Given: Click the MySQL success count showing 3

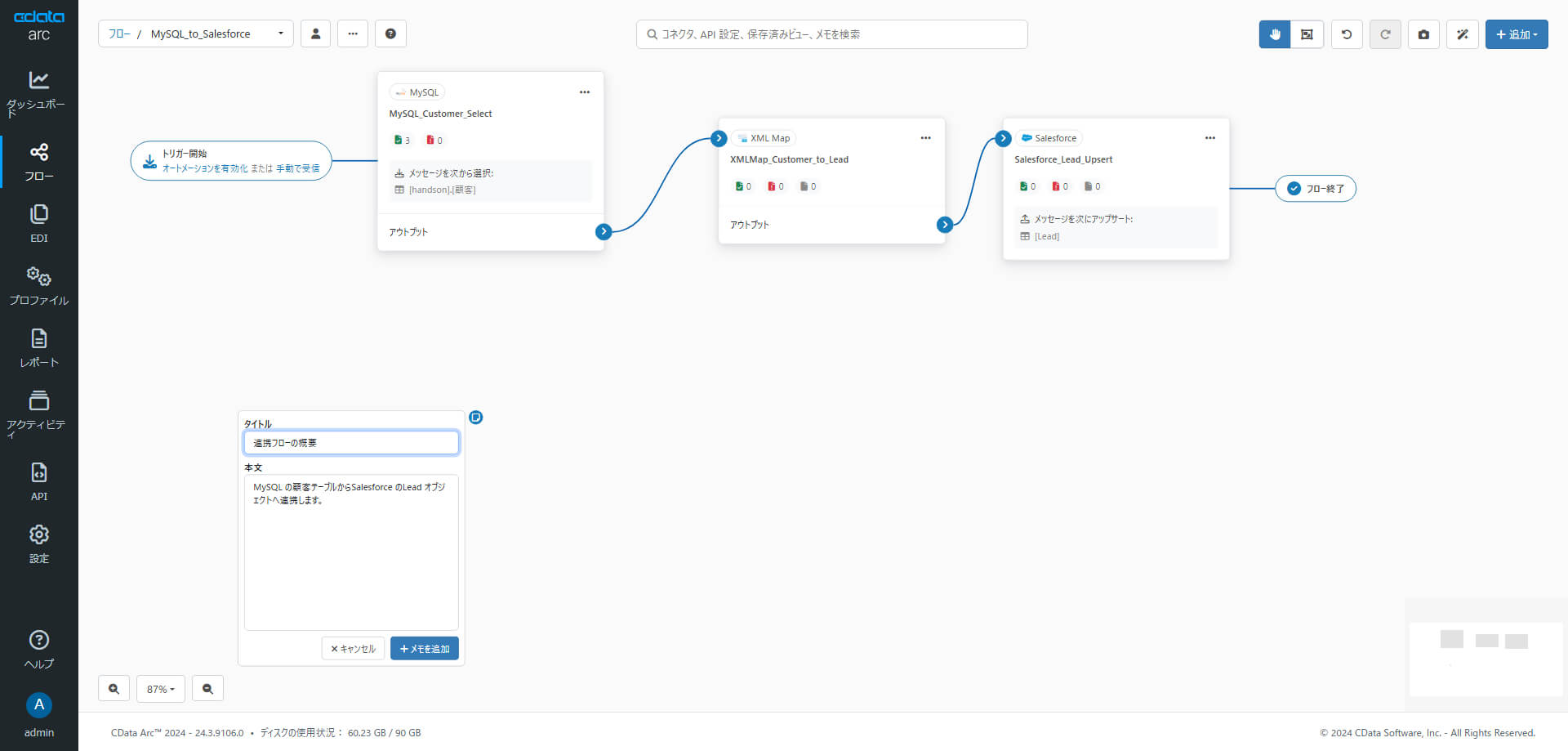Looking at the screenshot, I should pos(402,140).
